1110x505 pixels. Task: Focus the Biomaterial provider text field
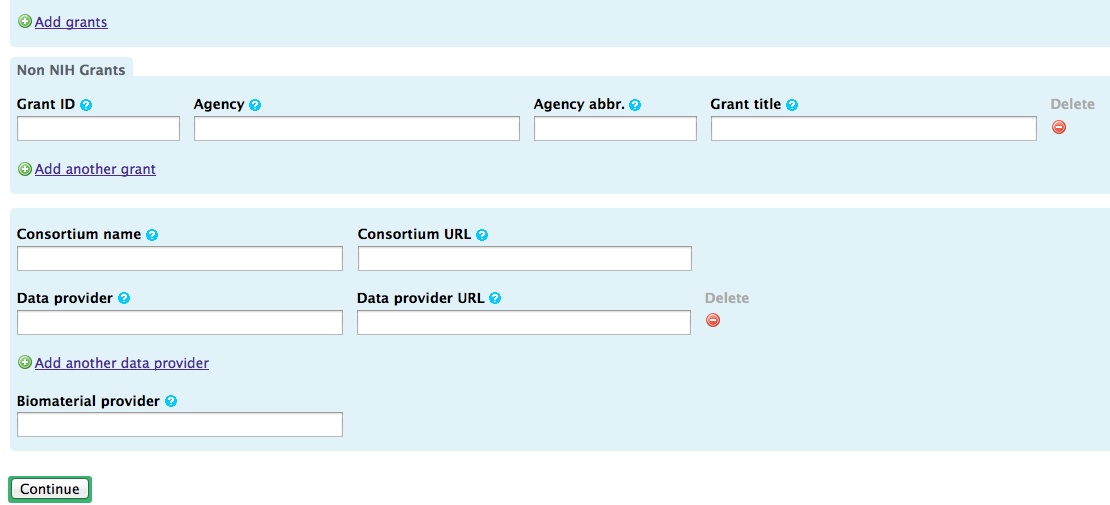pos(180,424)
